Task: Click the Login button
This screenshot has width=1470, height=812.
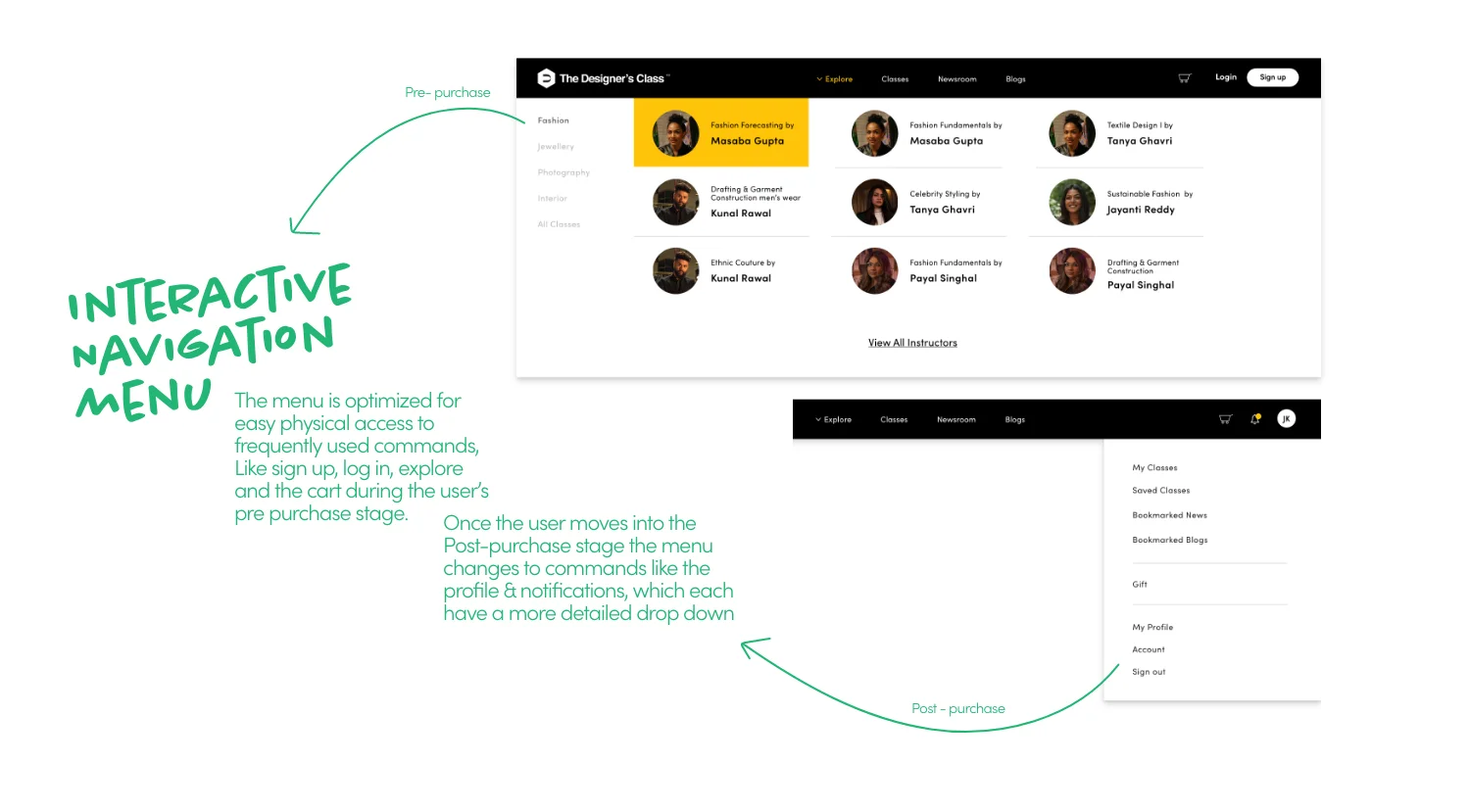Action: (1225, 76)
